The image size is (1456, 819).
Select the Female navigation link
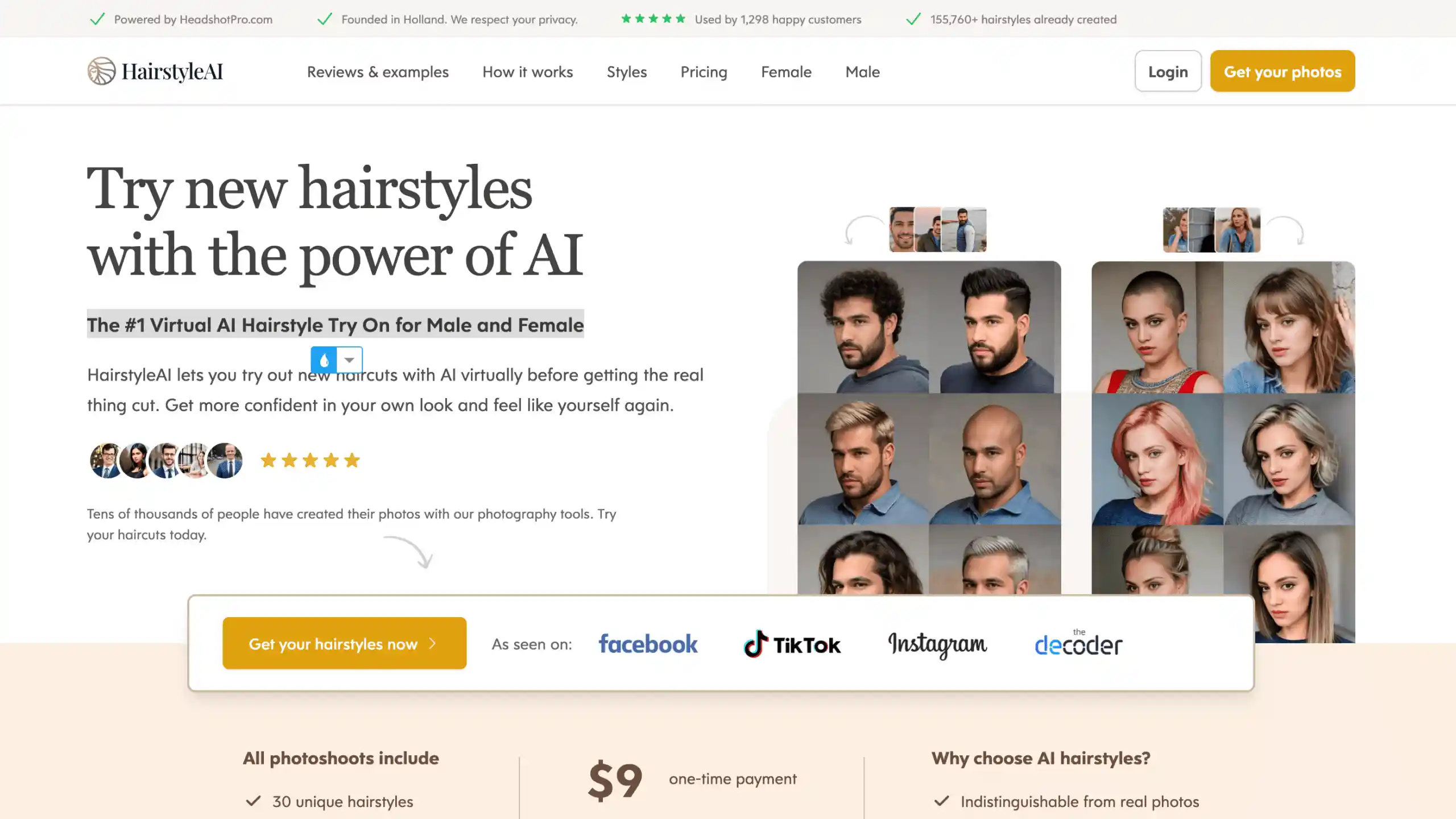pyautogui.click(x=786, y=72)
